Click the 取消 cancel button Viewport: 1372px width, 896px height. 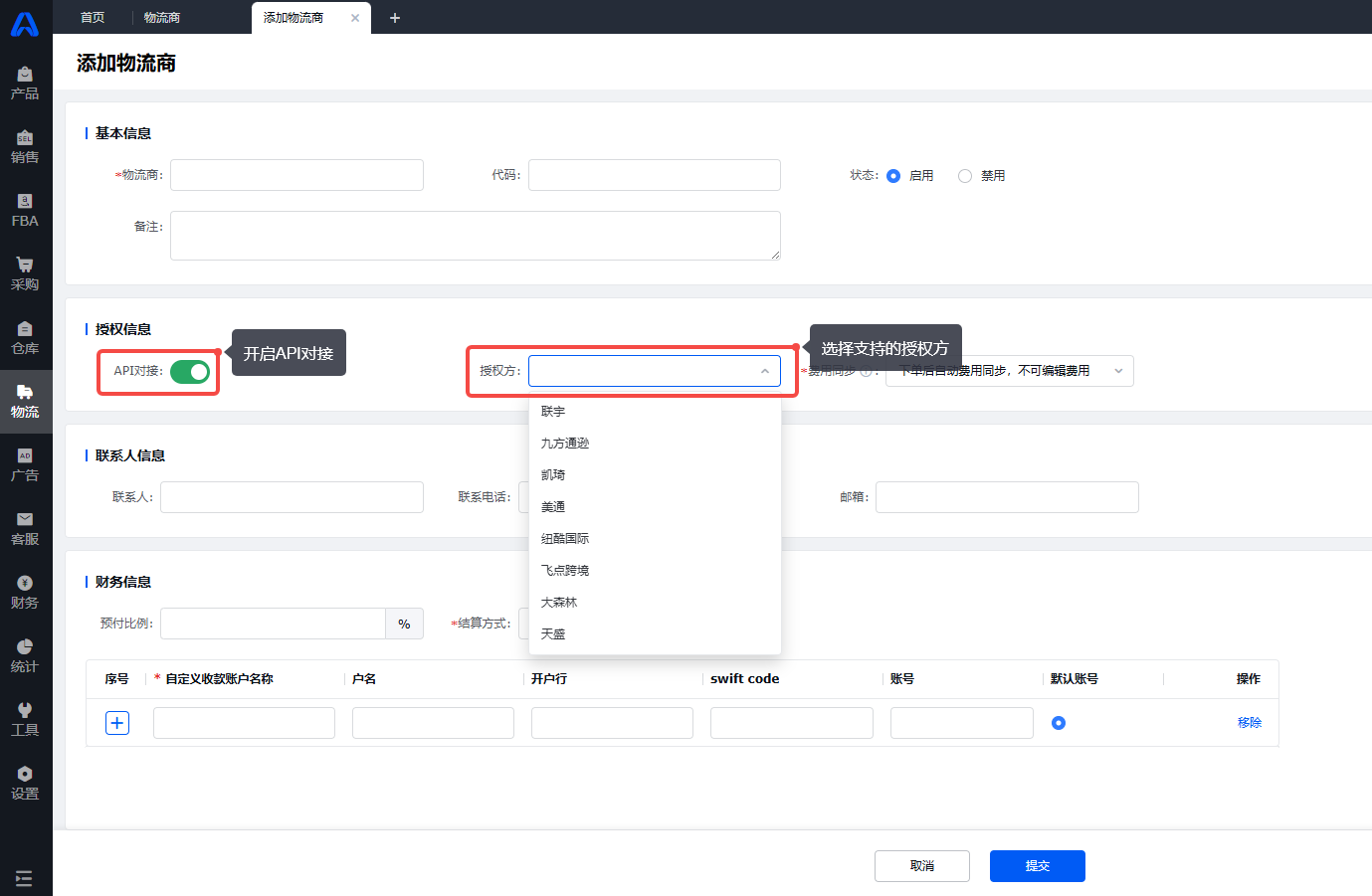tap(921, 866)
